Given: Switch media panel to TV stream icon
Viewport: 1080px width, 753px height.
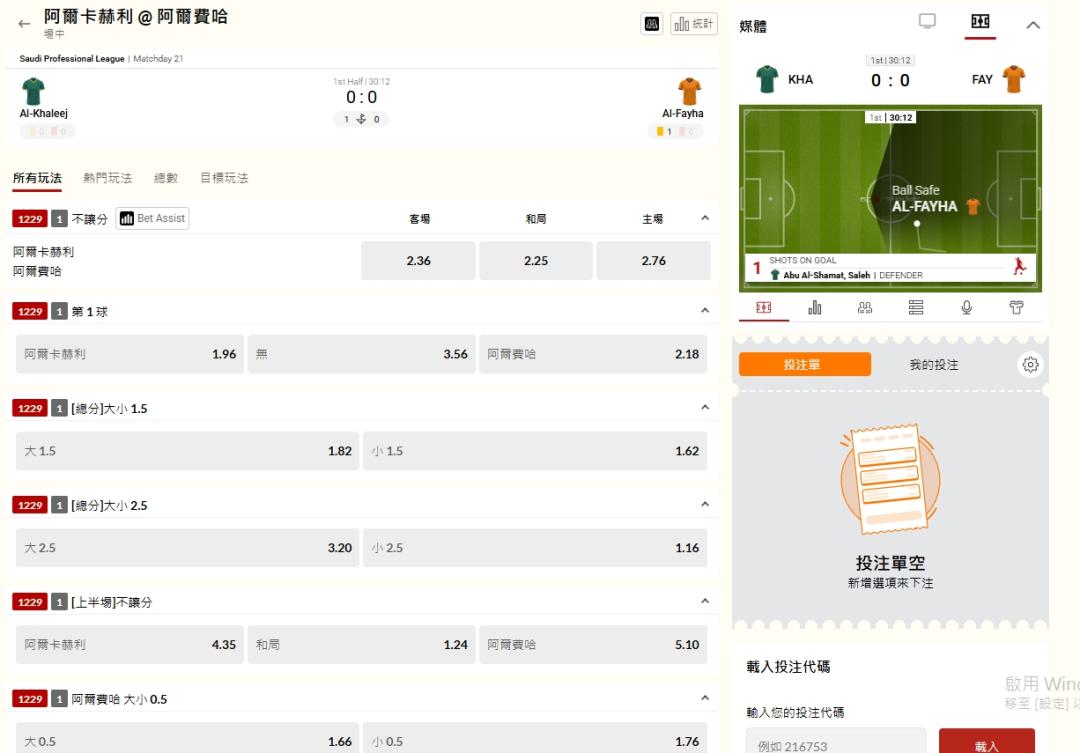Looking at the screenshot, I should coord(927,21).
